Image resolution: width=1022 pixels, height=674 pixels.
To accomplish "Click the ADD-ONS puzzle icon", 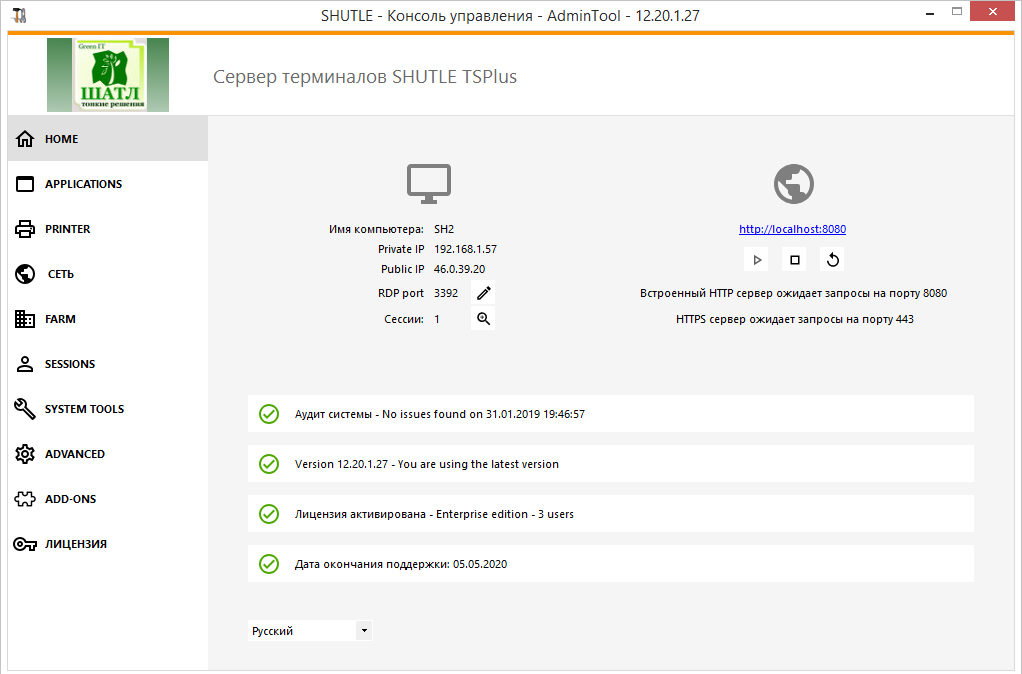I will (24, 498).
